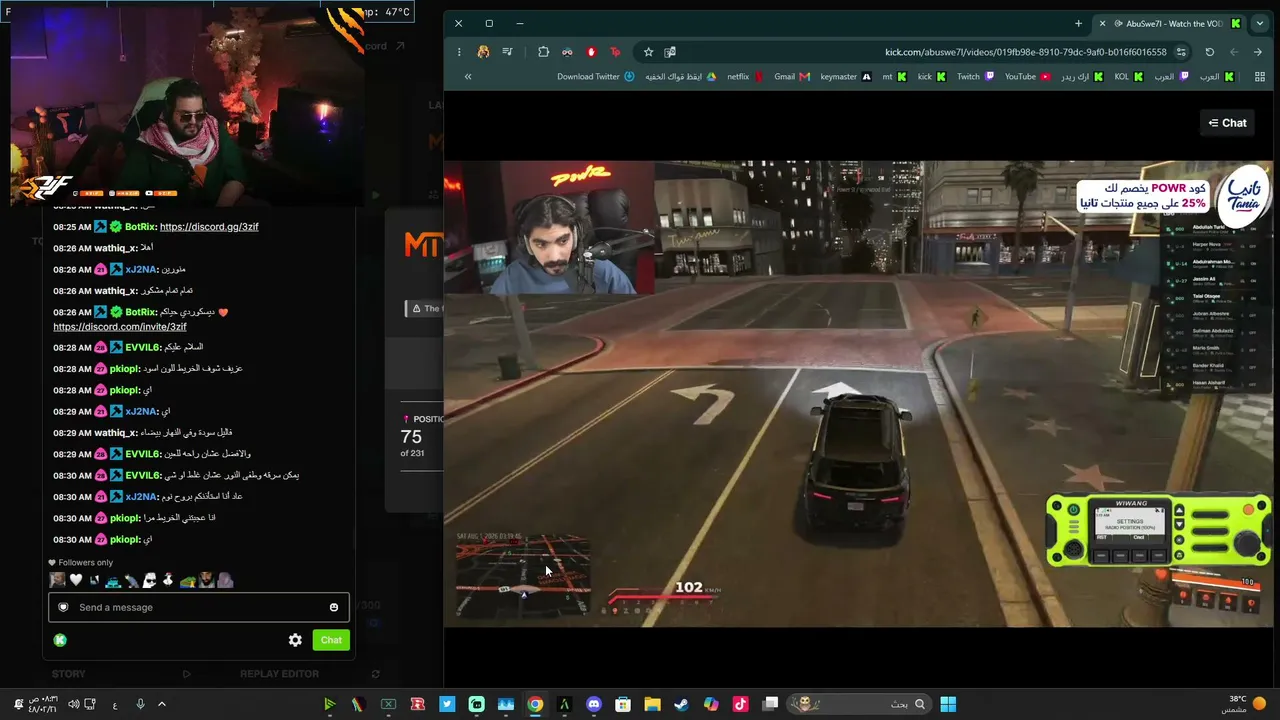Click the VOD video player
Viewport: 1280px width, 720px height.
pyautogui.click(x=859, y=394)
